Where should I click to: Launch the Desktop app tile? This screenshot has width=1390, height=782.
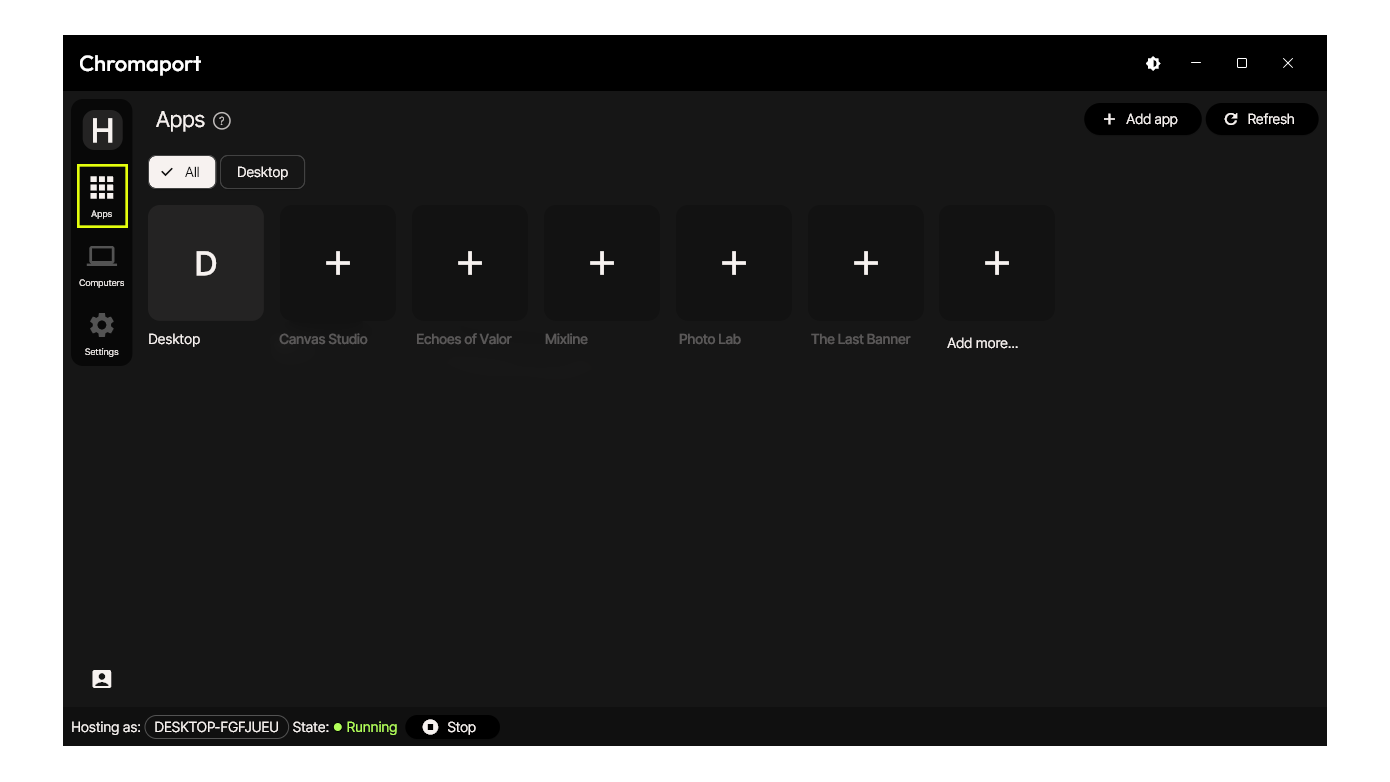point(206,263)
